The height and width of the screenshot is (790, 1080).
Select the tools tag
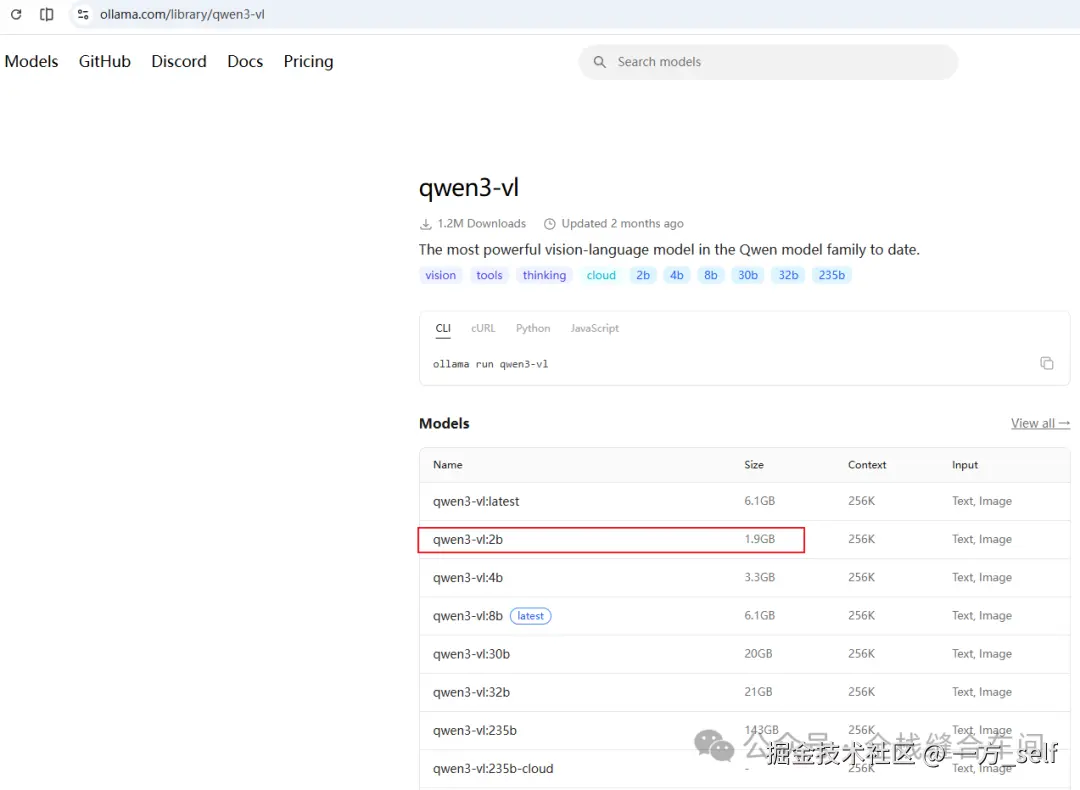[x=490, y=275]
